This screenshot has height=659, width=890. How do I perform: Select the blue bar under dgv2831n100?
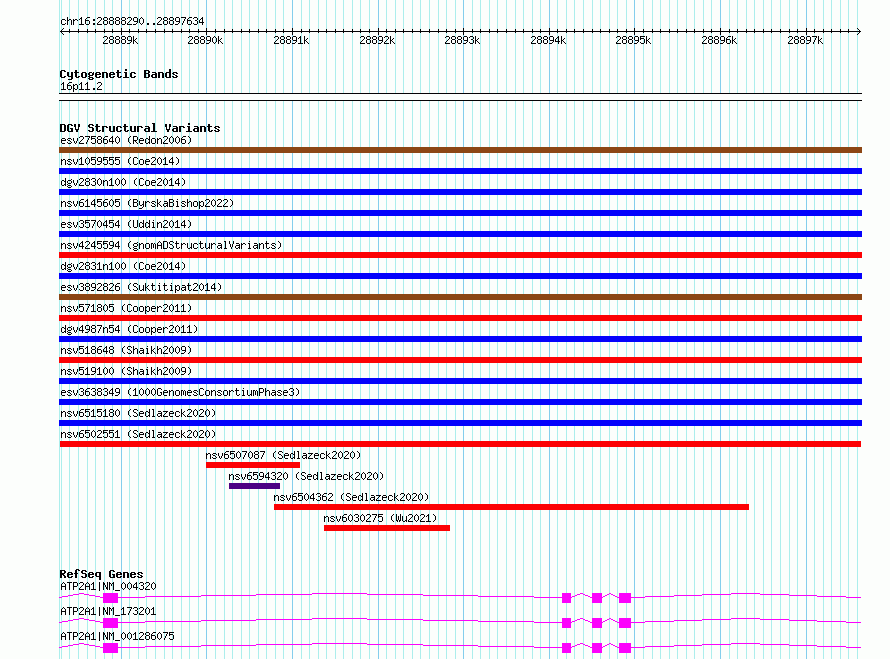coord(460,276)
